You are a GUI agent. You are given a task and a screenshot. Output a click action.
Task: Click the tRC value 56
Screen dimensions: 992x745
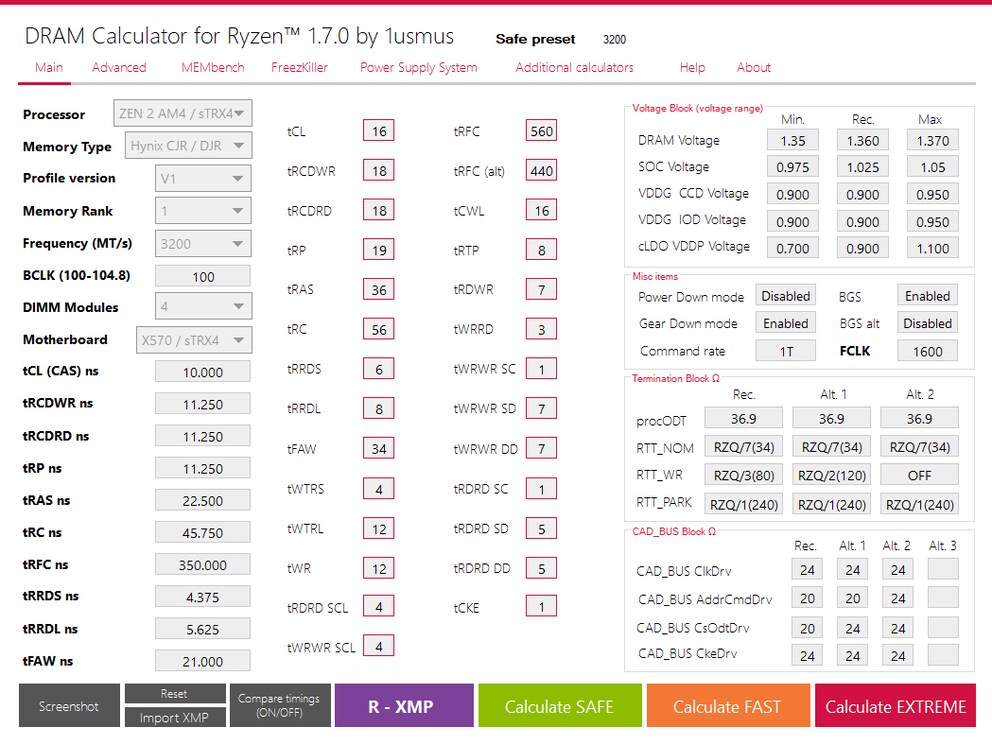pyautogui.click(x=379, y=329)
